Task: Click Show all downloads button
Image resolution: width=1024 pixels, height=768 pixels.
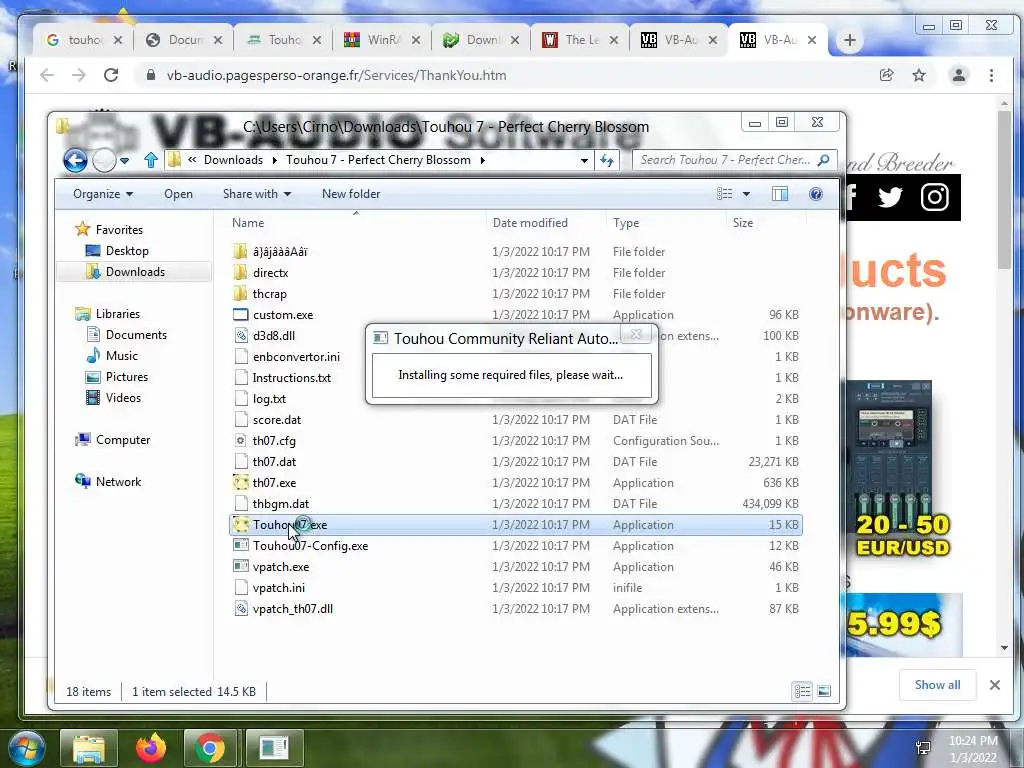Action: 937,684
